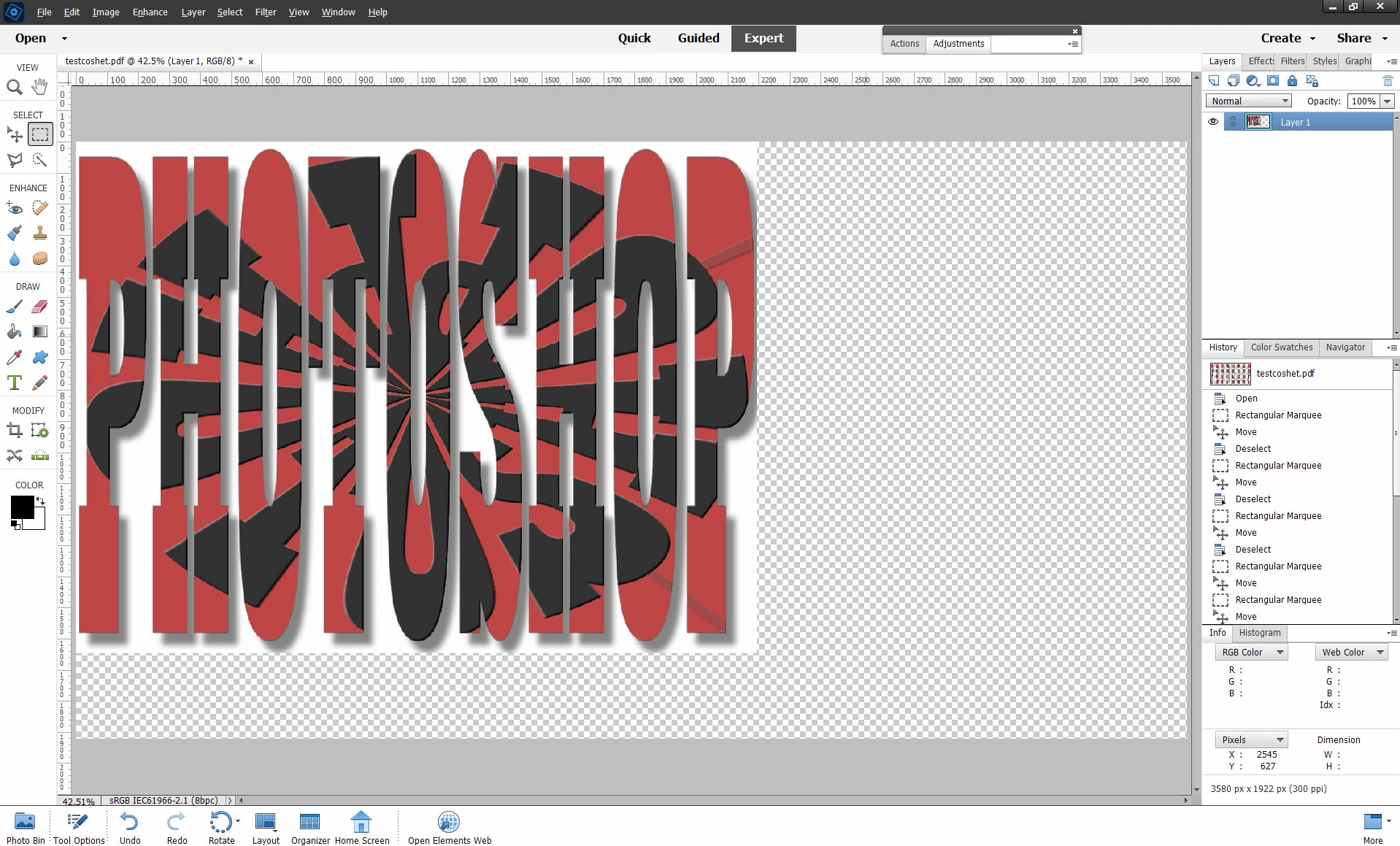This screenshot has height=846, width=1400.
Task: Select Layer 1 thumbnail
Action: coord(1258,122)
